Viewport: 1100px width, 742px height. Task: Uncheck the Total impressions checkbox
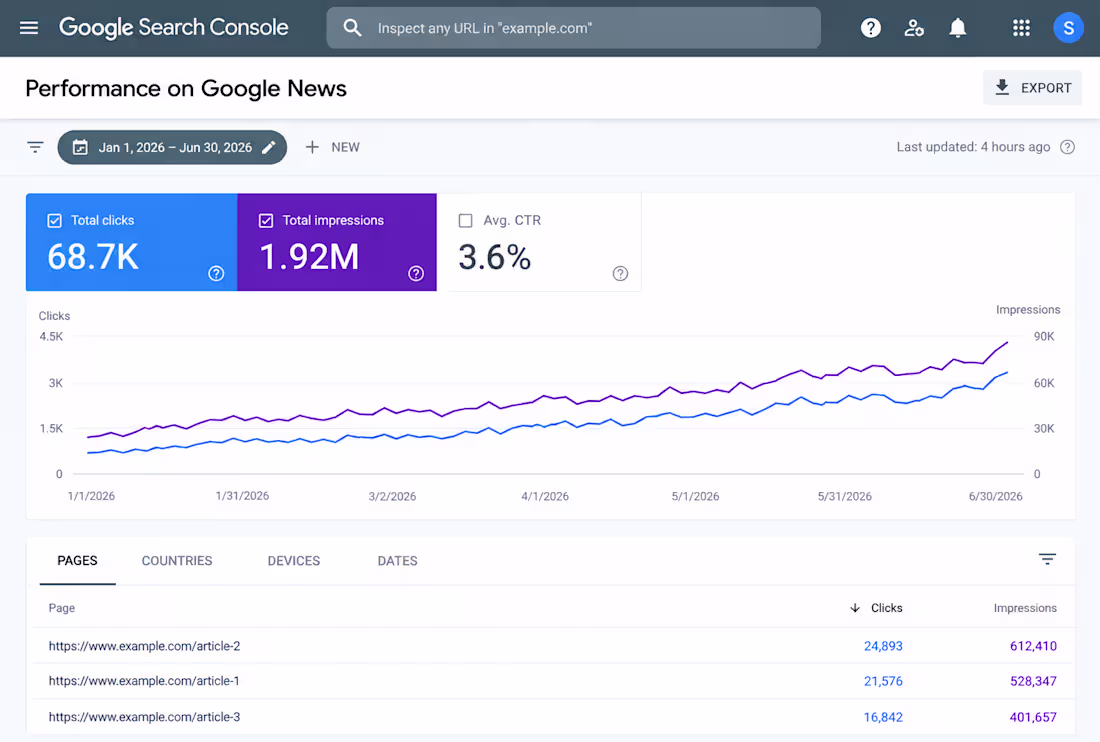tap(266, 221)
